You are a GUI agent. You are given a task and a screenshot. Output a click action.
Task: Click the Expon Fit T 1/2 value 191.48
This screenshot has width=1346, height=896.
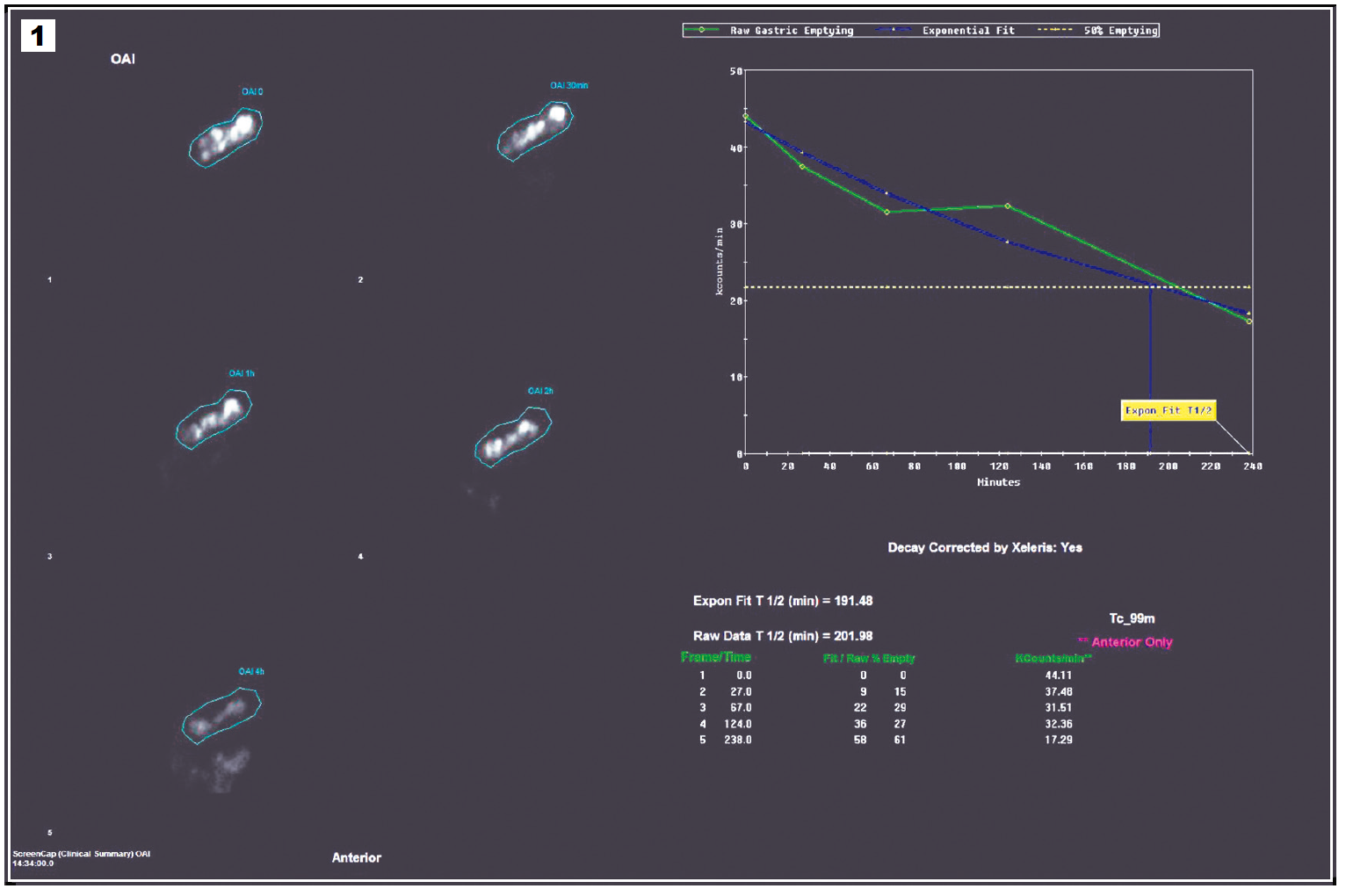853,601
